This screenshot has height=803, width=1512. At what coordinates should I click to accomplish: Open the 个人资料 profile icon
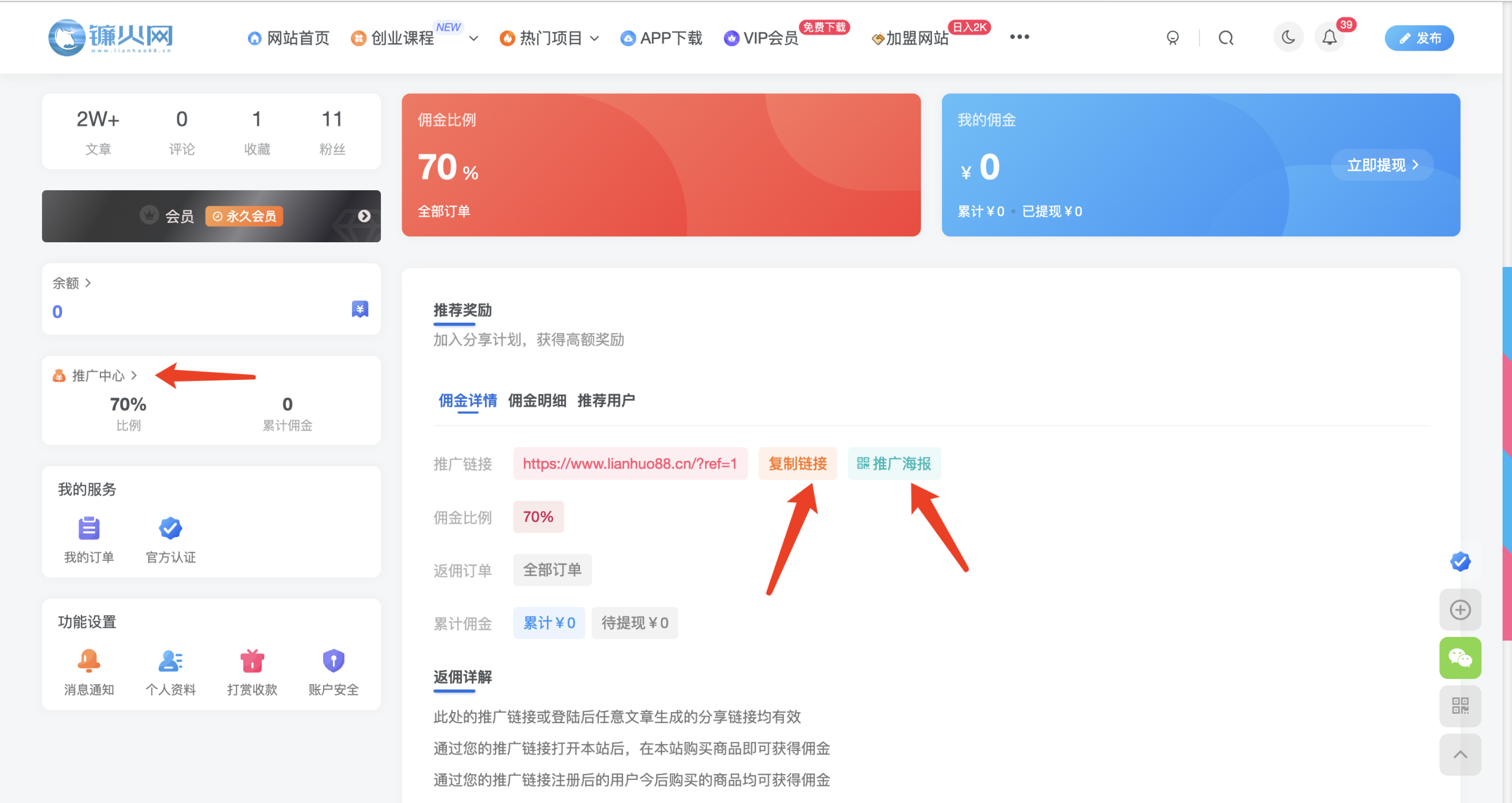170,661
